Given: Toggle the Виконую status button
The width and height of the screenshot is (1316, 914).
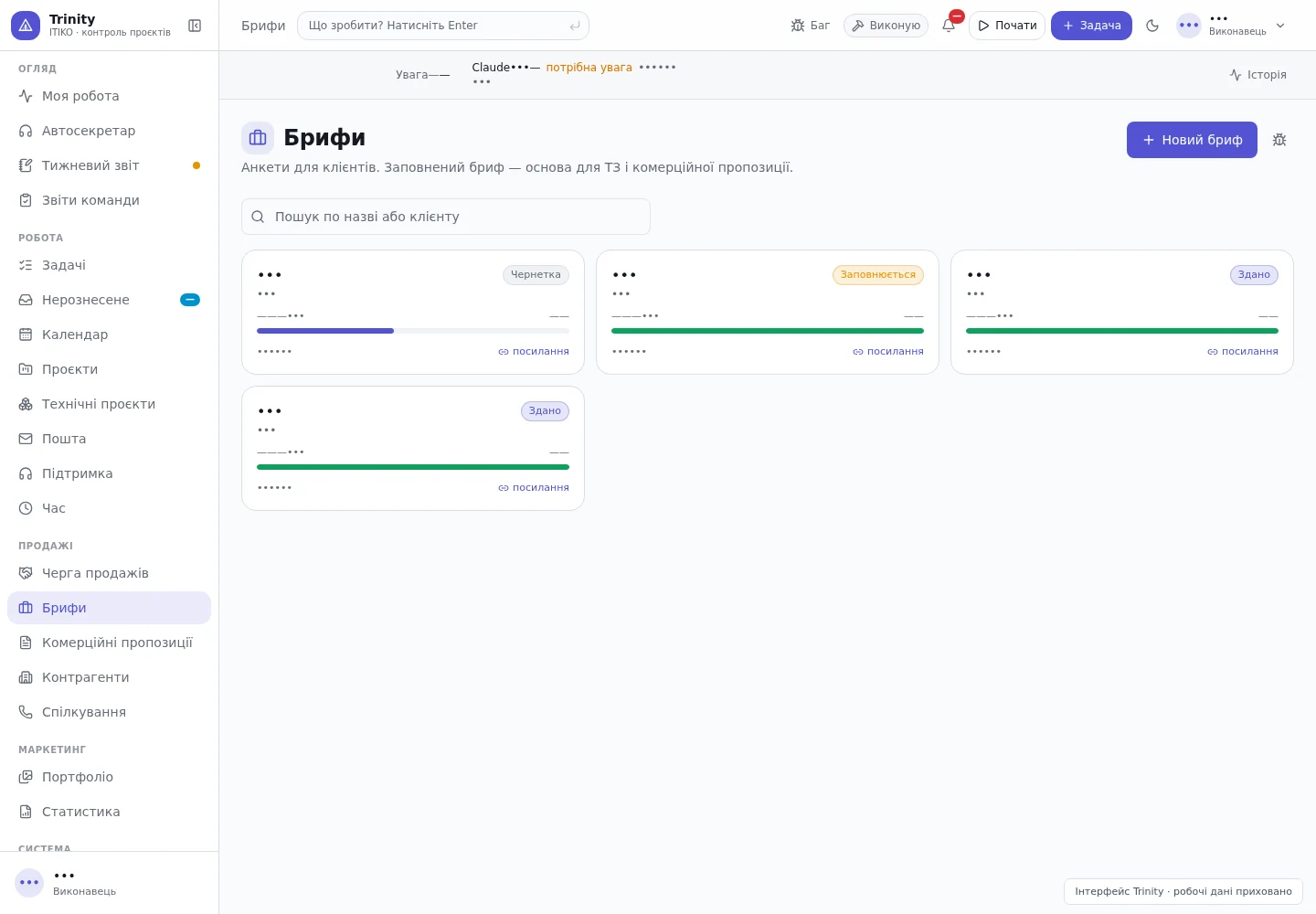Looking at the screenshot, I should [x=886, y=26].
